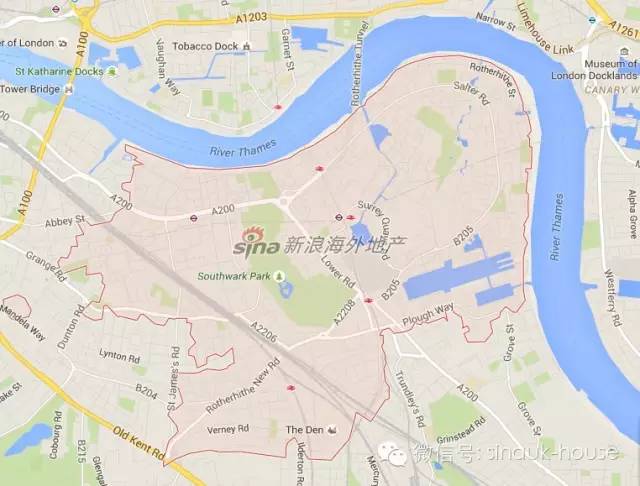Click the Underground station icon beside A200 label

pos(193,218)
